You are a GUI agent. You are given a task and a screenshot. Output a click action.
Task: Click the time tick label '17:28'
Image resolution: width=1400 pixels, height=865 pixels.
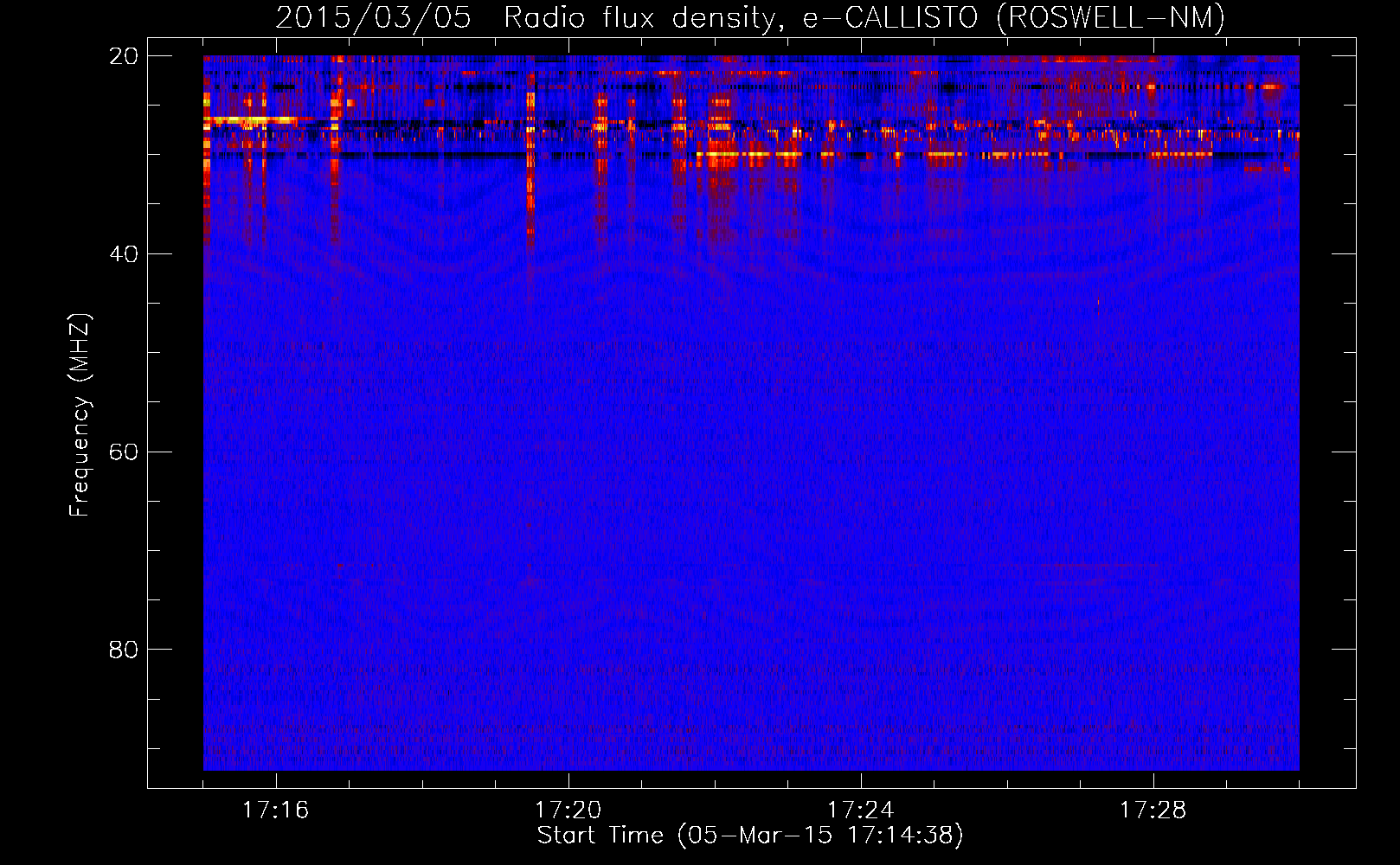point(1153,811)
